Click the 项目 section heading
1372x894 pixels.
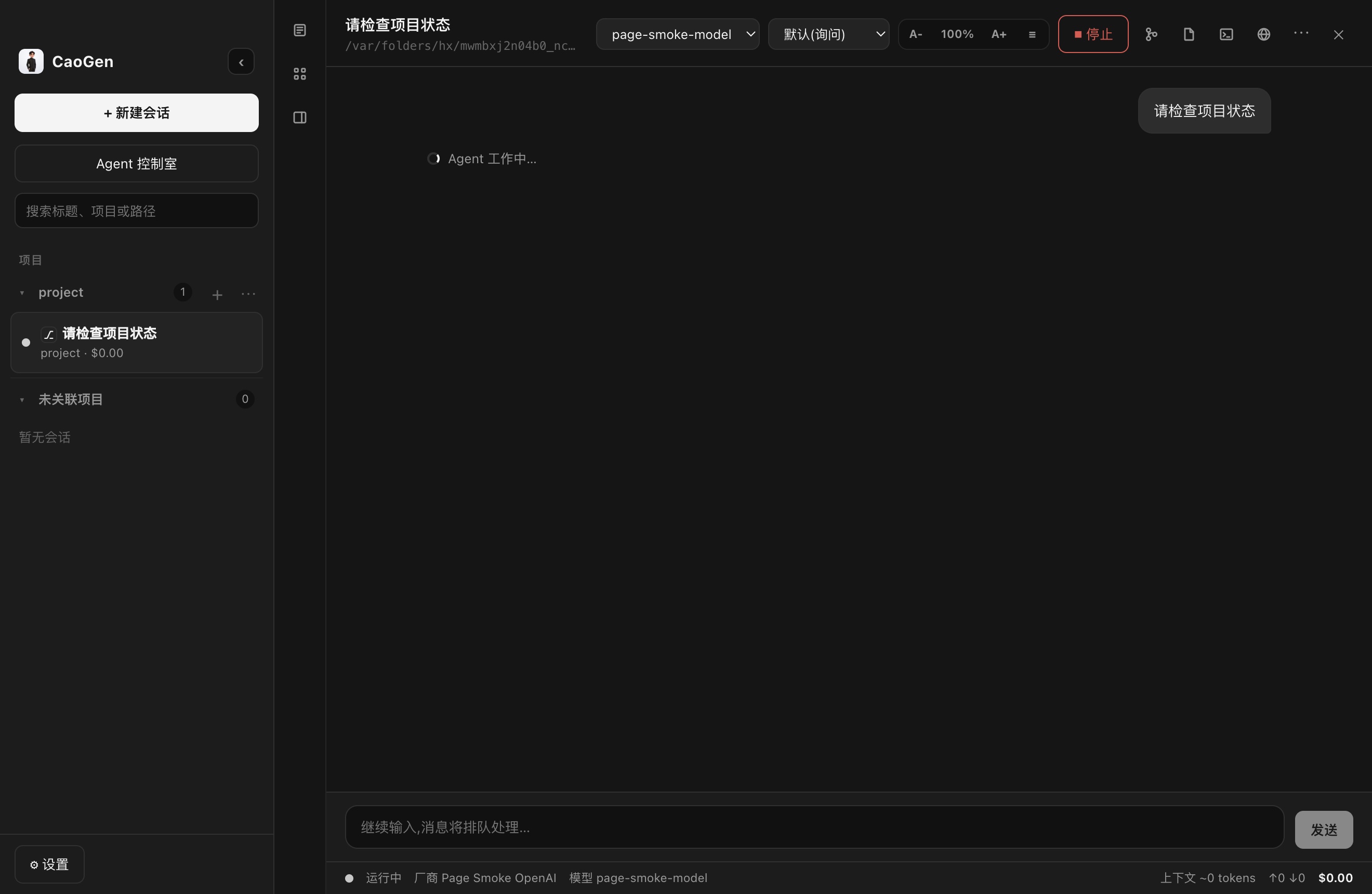(x=30, y=260)
